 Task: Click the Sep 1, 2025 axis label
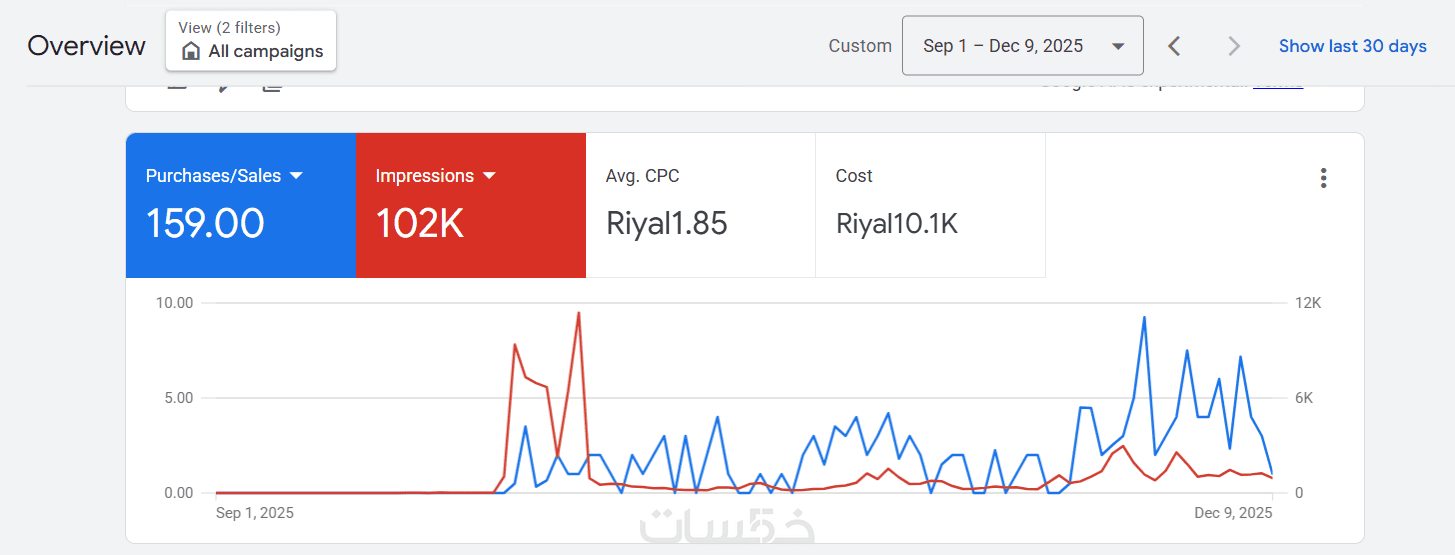pyautogui.click(x=255, y=513)
